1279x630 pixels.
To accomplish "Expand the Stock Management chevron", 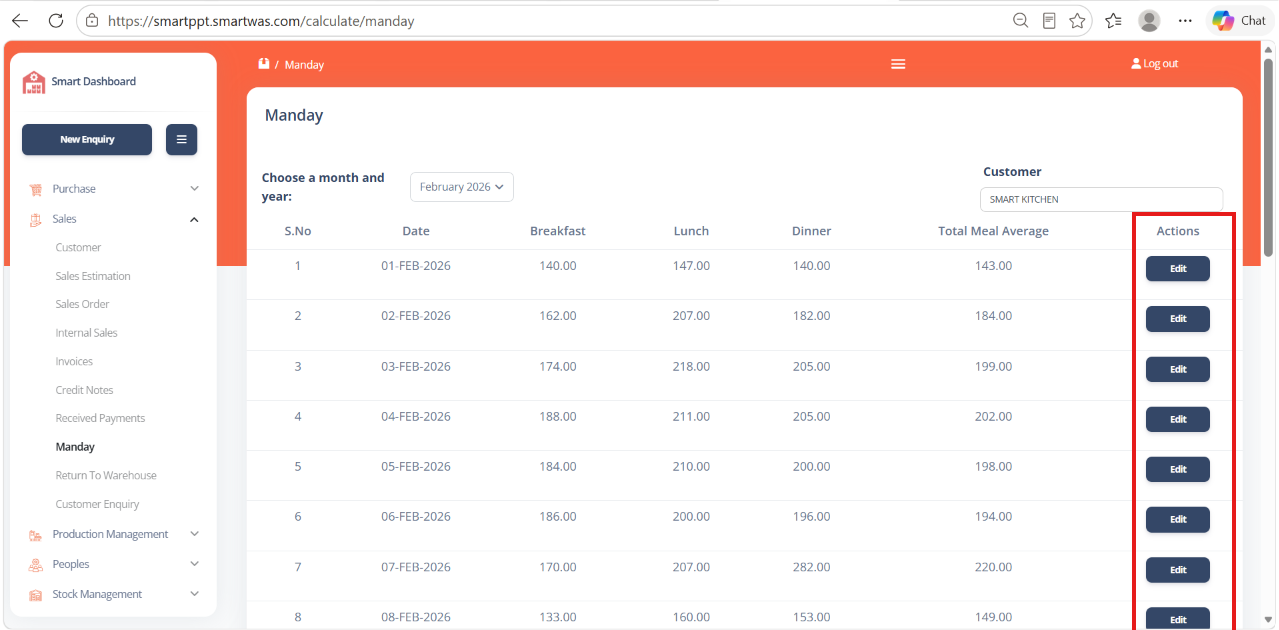I will (194, 595).
